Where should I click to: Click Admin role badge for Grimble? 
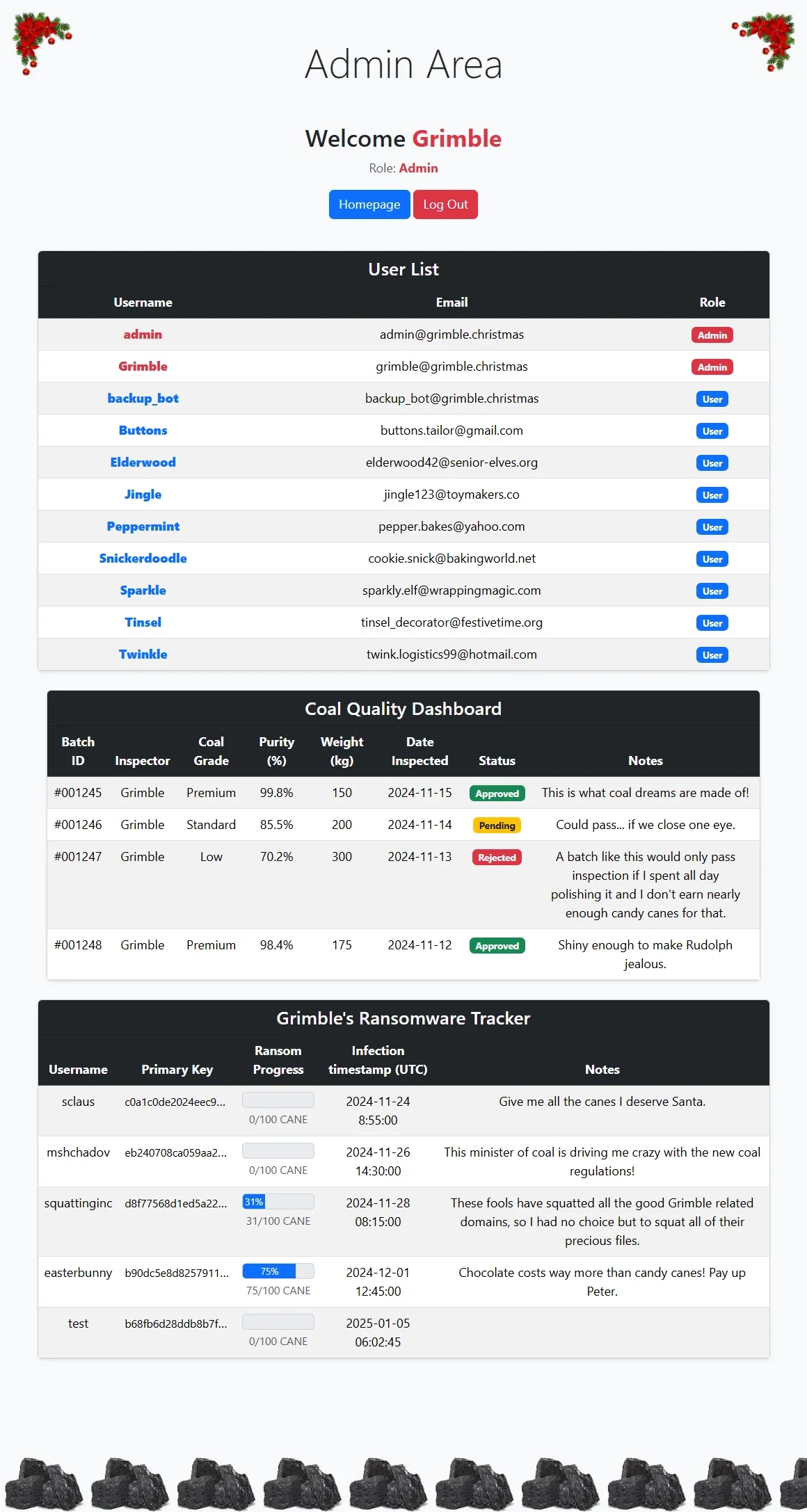coord(712,367)
